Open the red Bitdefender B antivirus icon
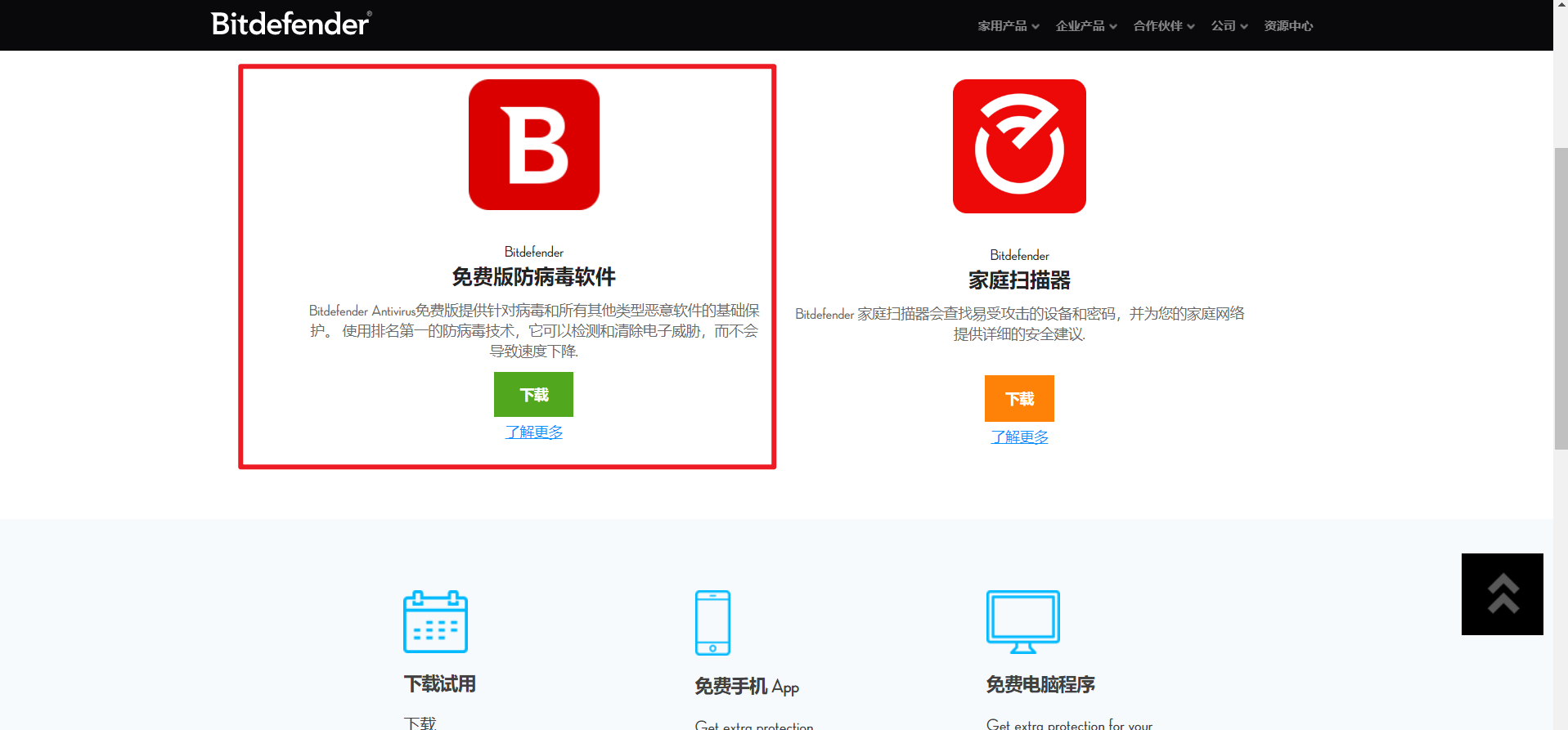 (x=534, y=145)
